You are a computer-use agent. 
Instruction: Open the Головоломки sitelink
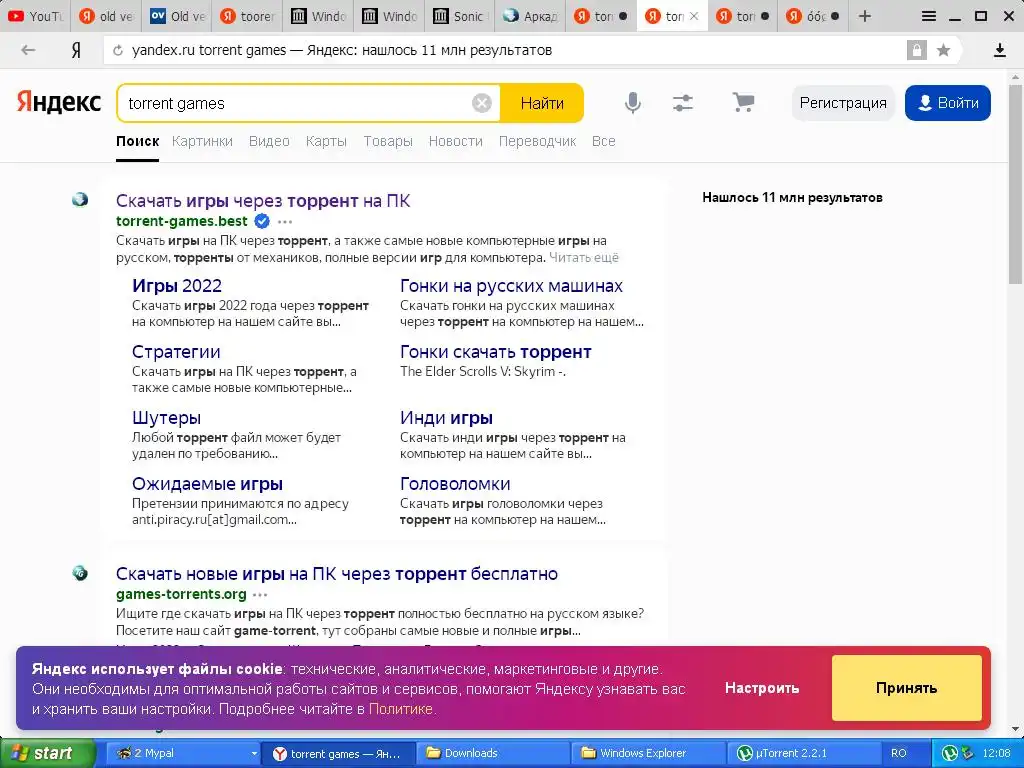(455, 483)
